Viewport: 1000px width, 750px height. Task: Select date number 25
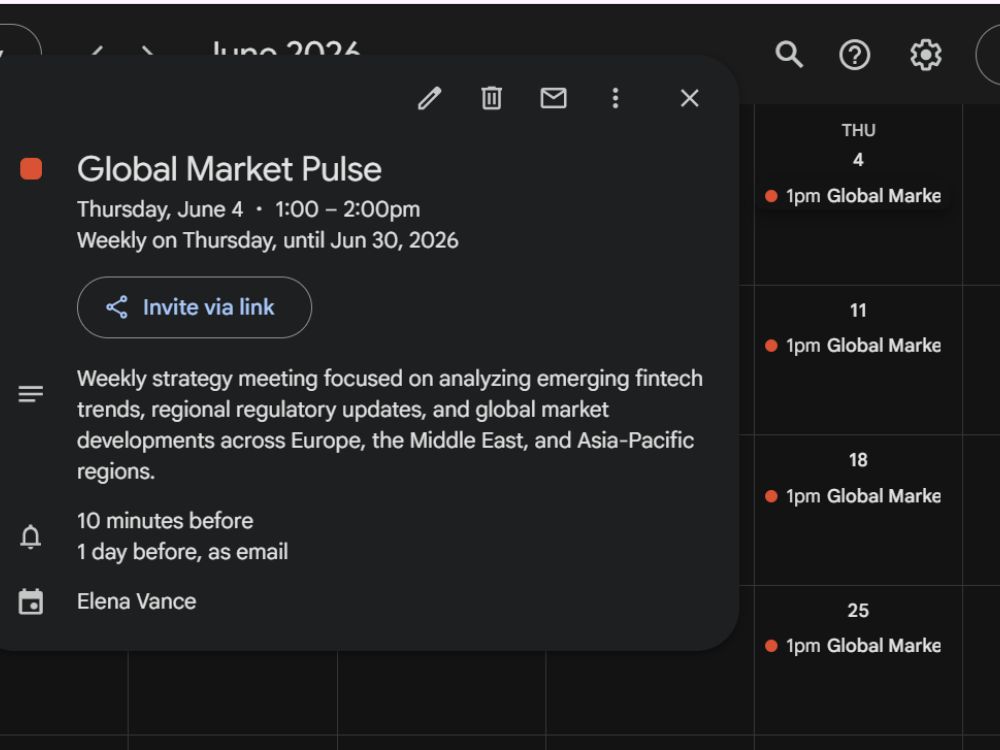858,610
